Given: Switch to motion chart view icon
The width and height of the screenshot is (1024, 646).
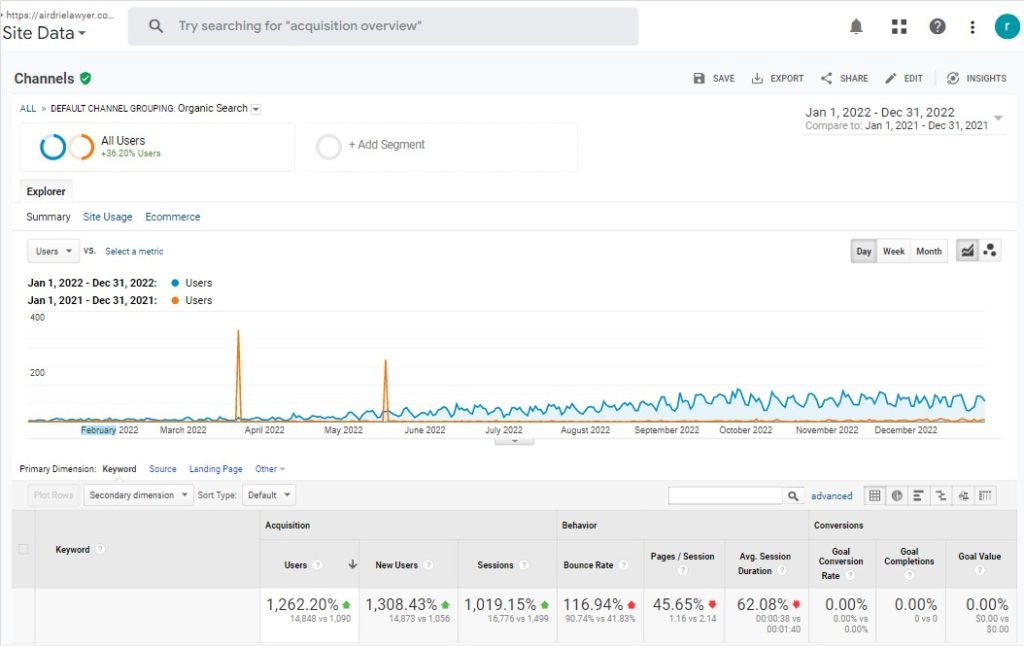Looking at the screenshot, I should coord(990,251).
